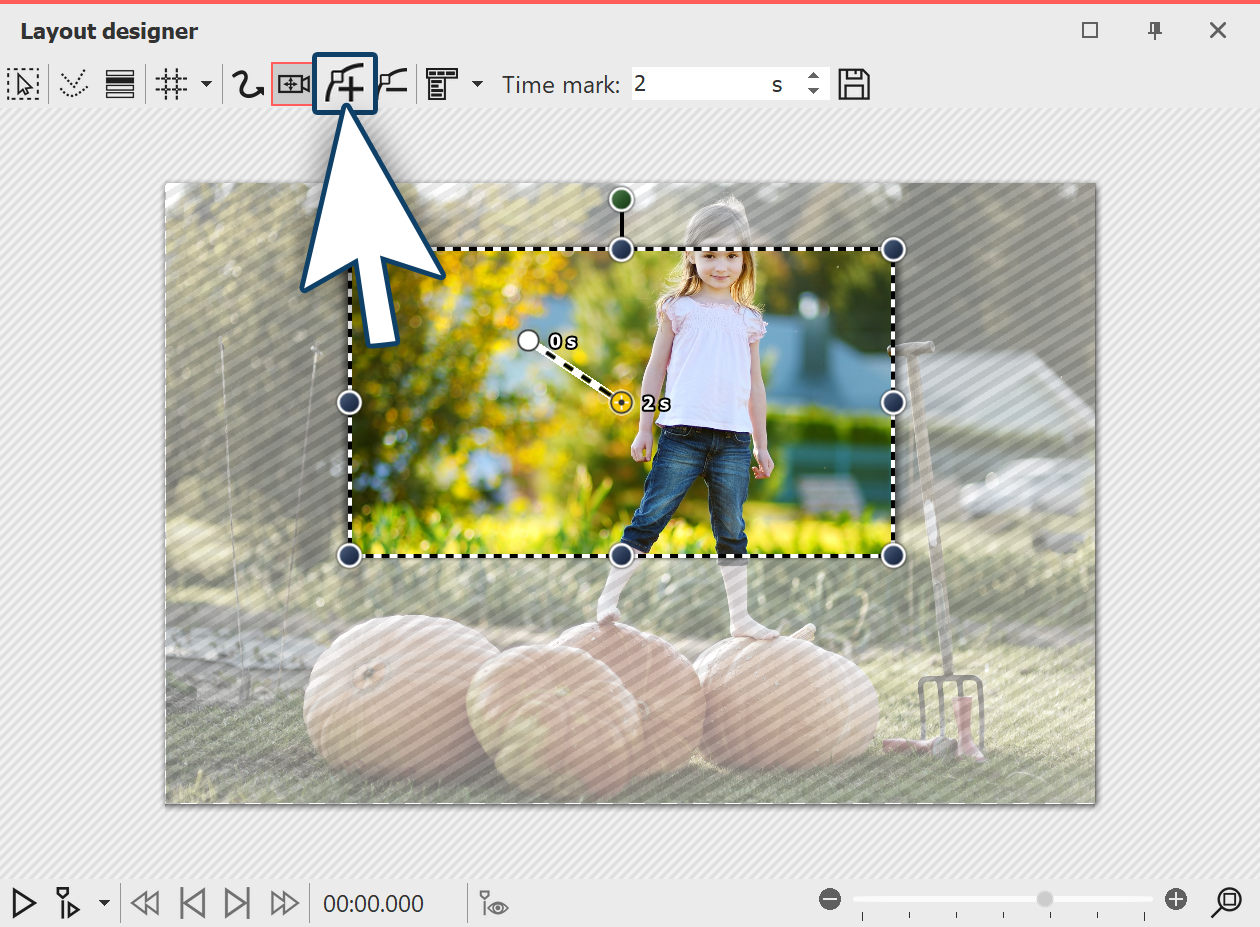Image resolution: width=1260 pixels, height=927 pixels.
Task: Select the remove keyframe tool
Action: [x=394, y=84]
